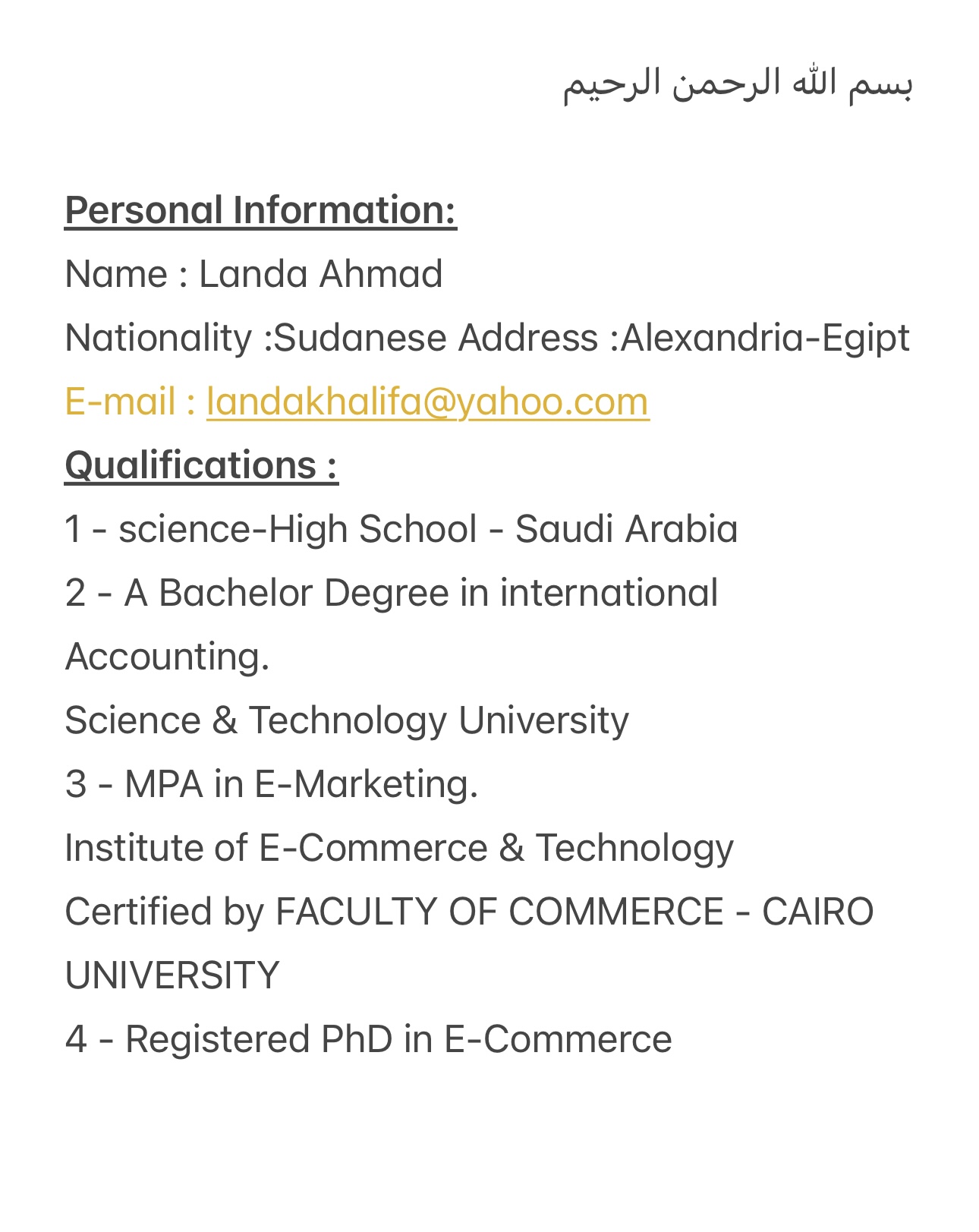Click the Science & Technology University line

(347, 720)
